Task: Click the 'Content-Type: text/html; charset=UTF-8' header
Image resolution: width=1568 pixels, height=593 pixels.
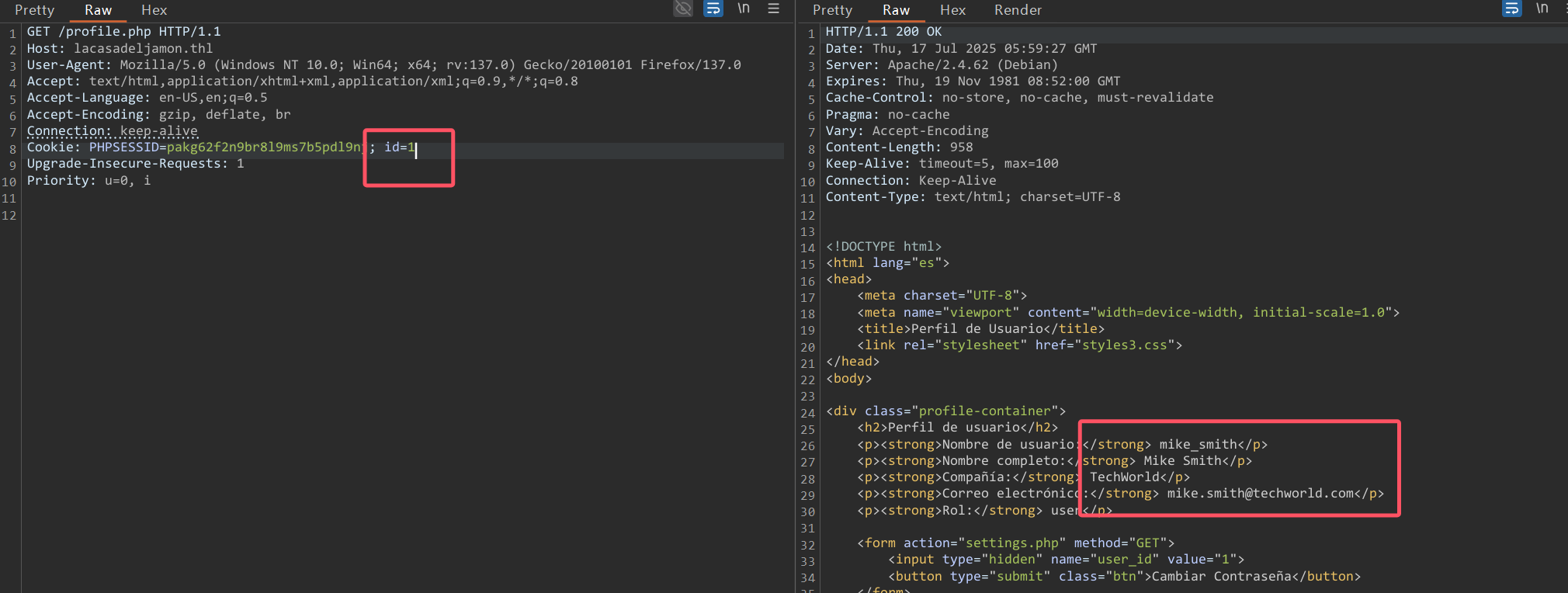Action: [973, 197]
